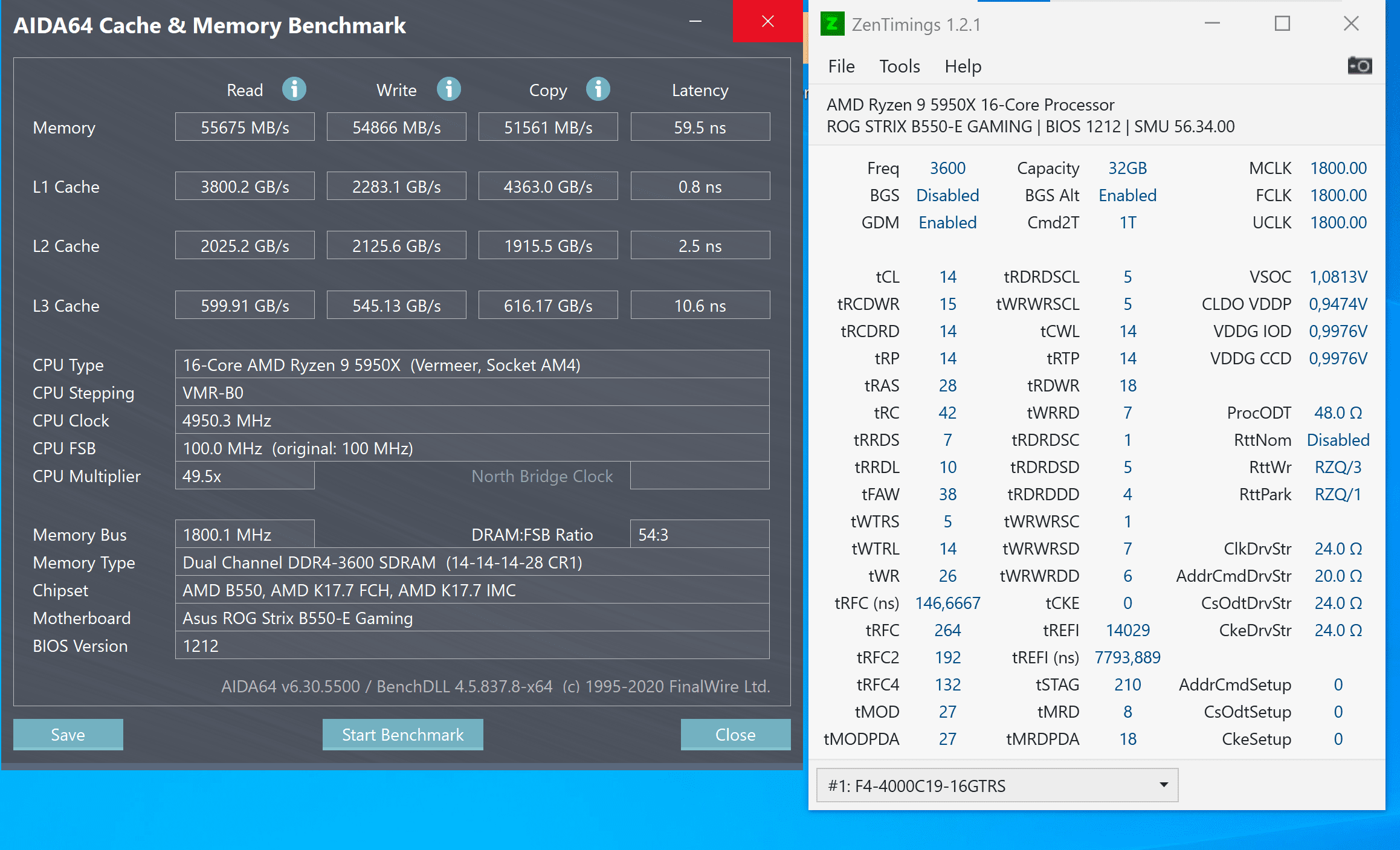Open the File menu in ZenTimings
1400x850 pixels.
click(841, 66)
